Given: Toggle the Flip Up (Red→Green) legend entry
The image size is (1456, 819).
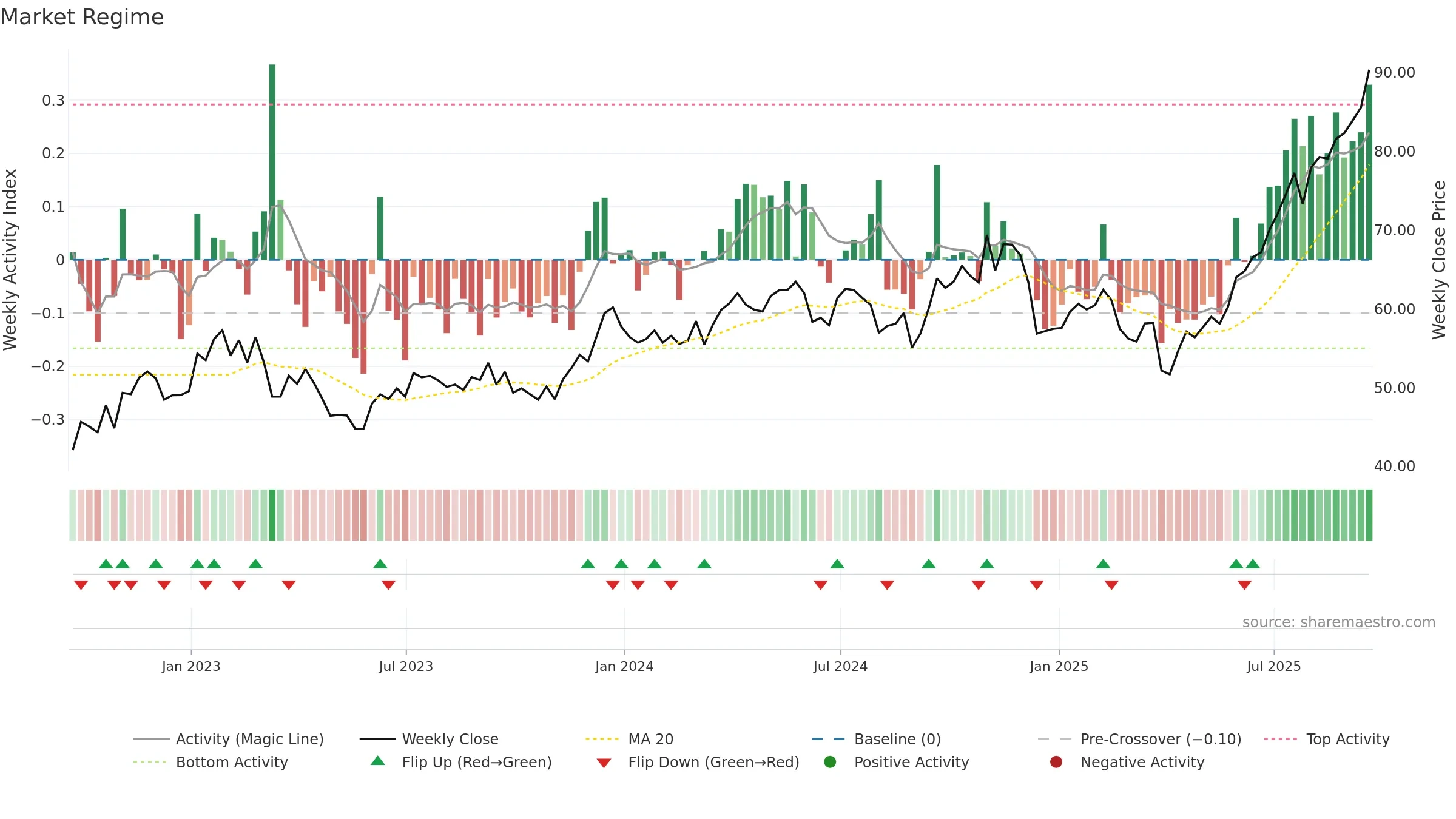Looking at the screenshot, I should tap(461, 762).
